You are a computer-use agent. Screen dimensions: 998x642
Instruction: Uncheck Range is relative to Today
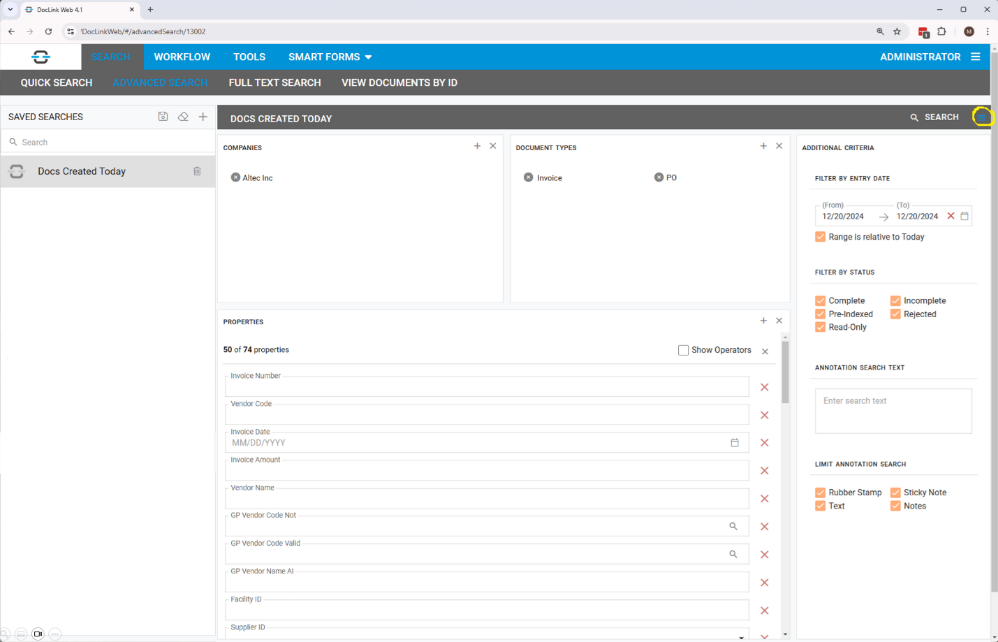[820, 237]
